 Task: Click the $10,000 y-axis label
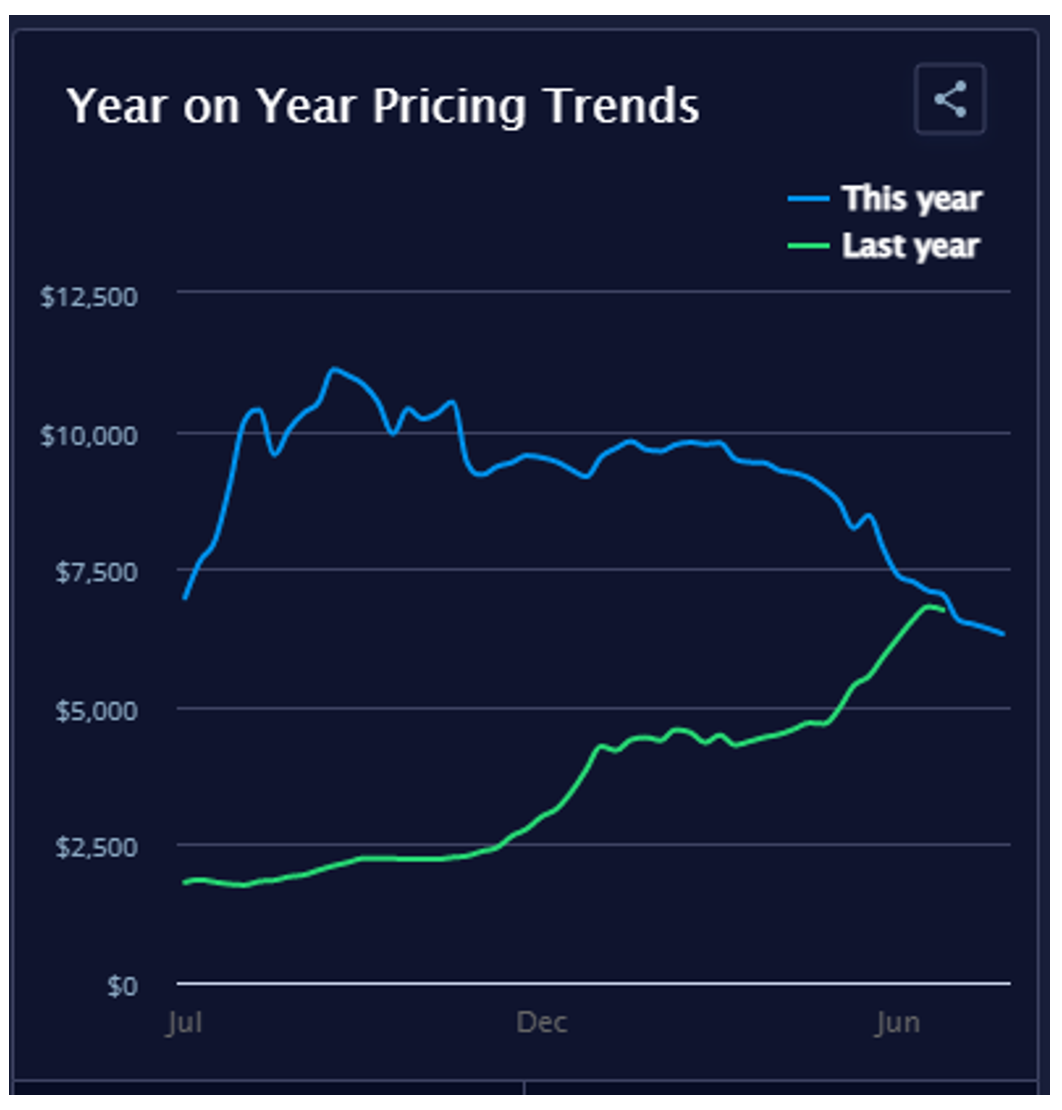(88, 434)
